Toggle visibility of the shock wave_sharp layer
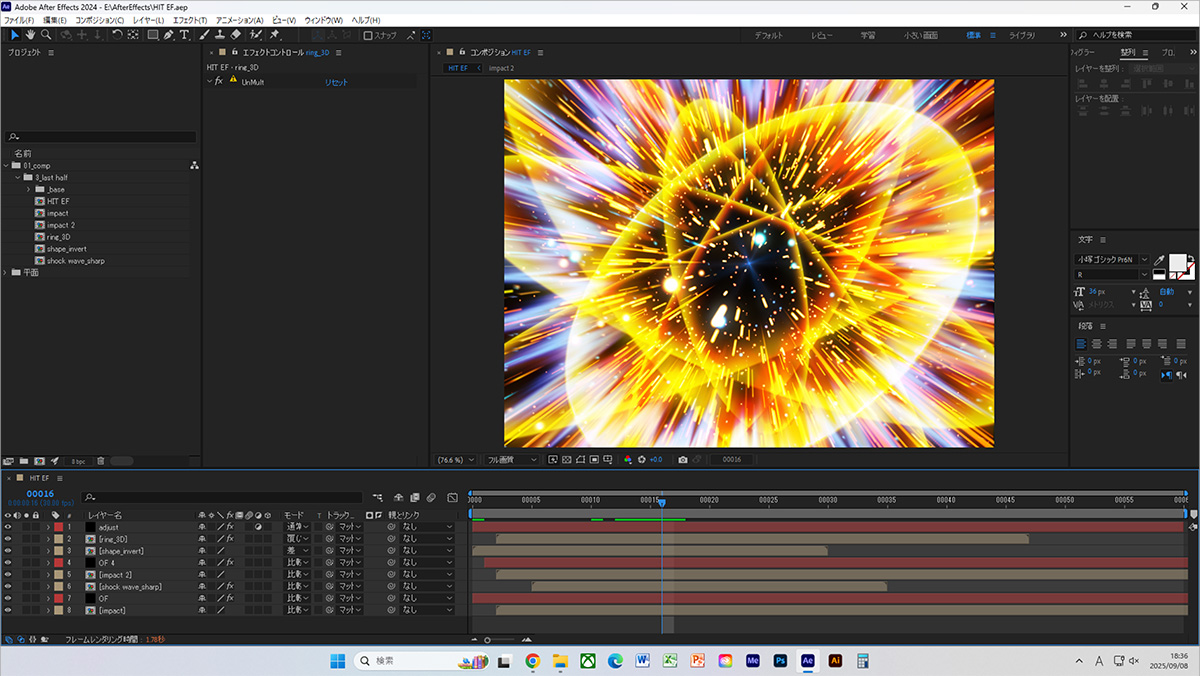Screen dimensions: 1200x676 (x=8, y=587)
